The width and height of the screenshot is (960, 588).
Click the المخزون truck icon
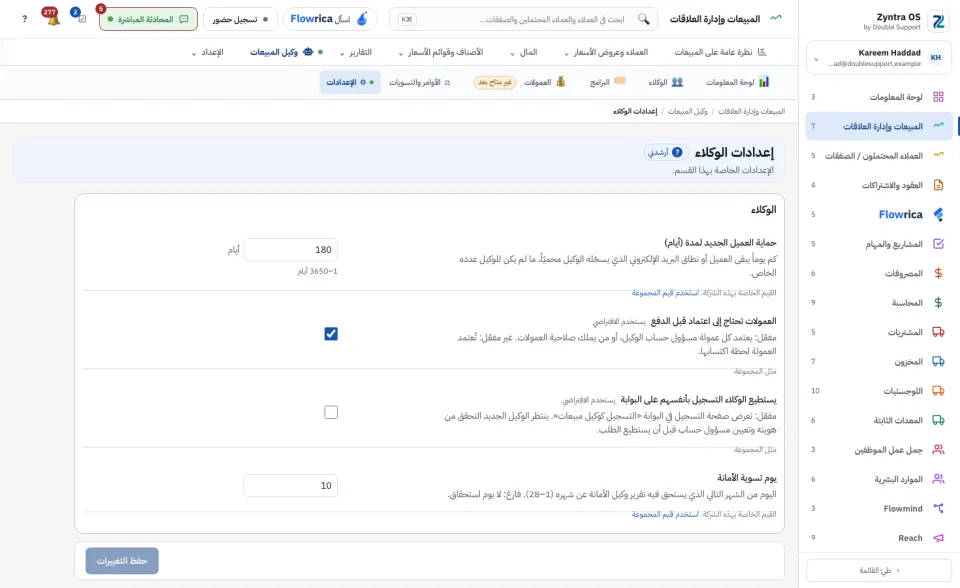click(x=938, y=361)
